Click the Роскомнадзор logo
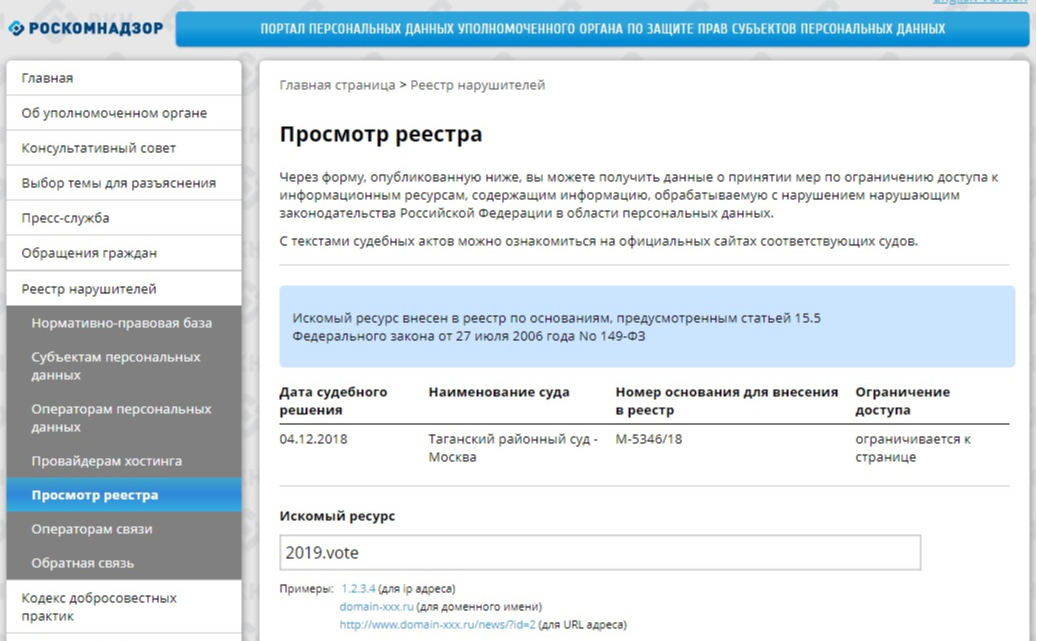The height and width of the screenshot is (641, 1037). [86, 28]
